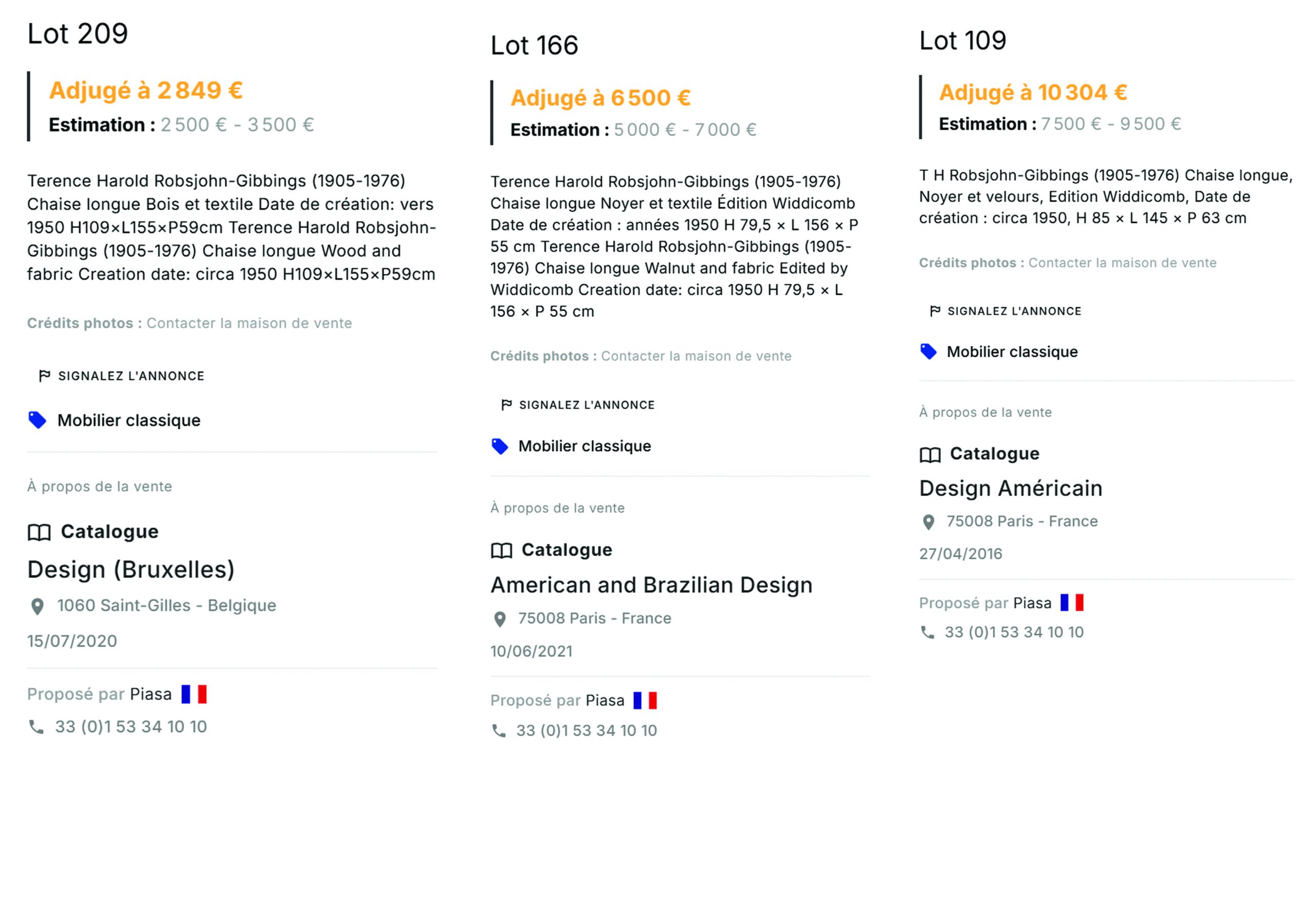The image size is (1316, 897).
Task: Select Mobilier classique category under Lot 109
Action: coord(1012,351)
